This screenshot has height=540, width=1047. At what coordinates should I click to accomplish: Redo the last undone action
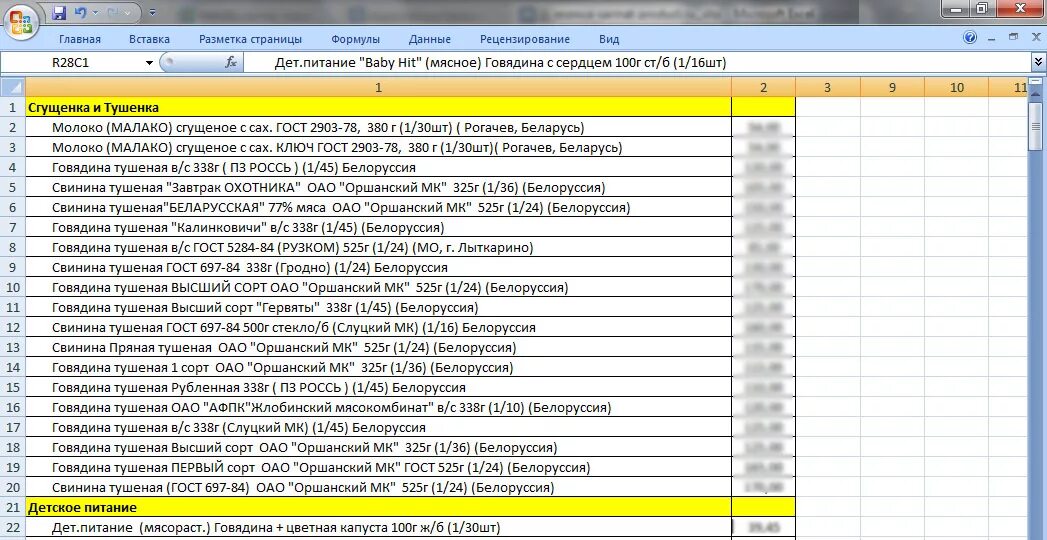point(114,13)
